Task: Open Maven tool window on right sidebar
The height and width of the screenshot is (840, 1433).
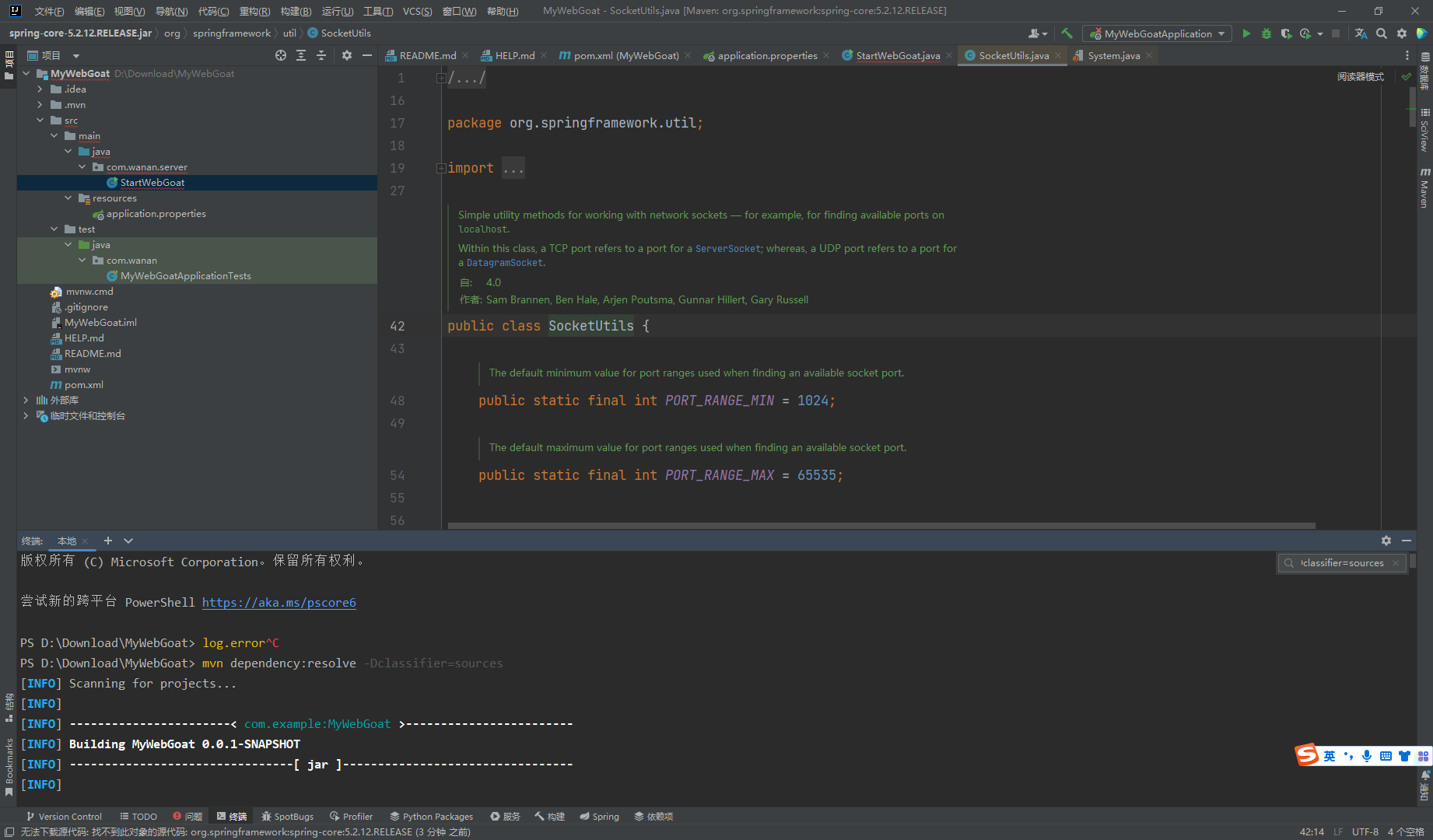Action: coord(1424,187)
